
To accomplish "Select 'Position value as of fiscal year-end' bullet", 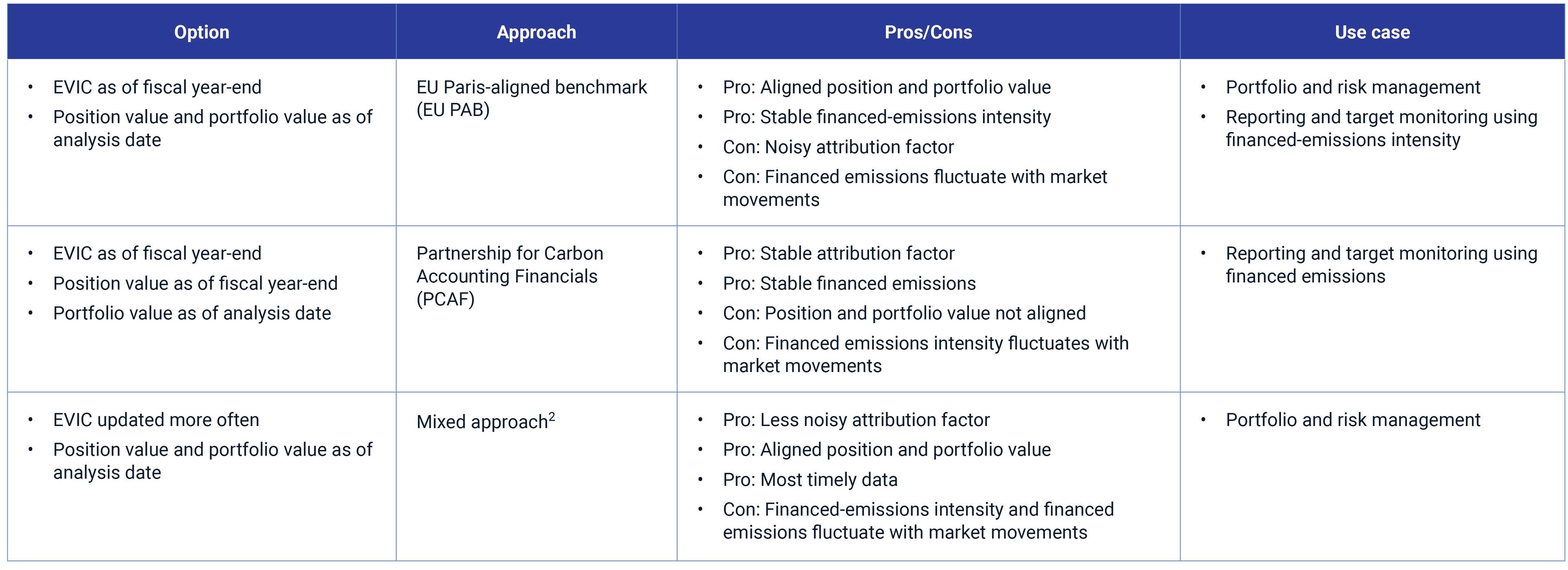I will click(x=195, y=284).
